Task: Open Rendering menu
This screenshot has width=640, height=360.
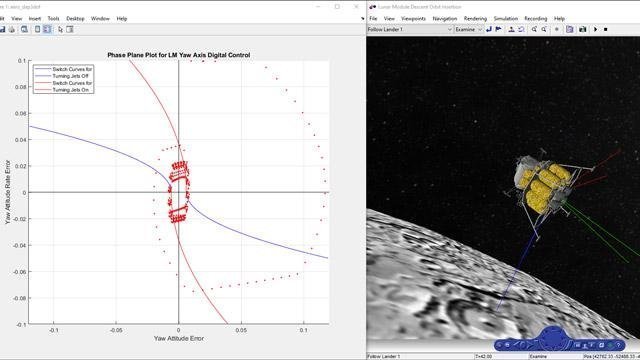Action: [x=475, y=18]
